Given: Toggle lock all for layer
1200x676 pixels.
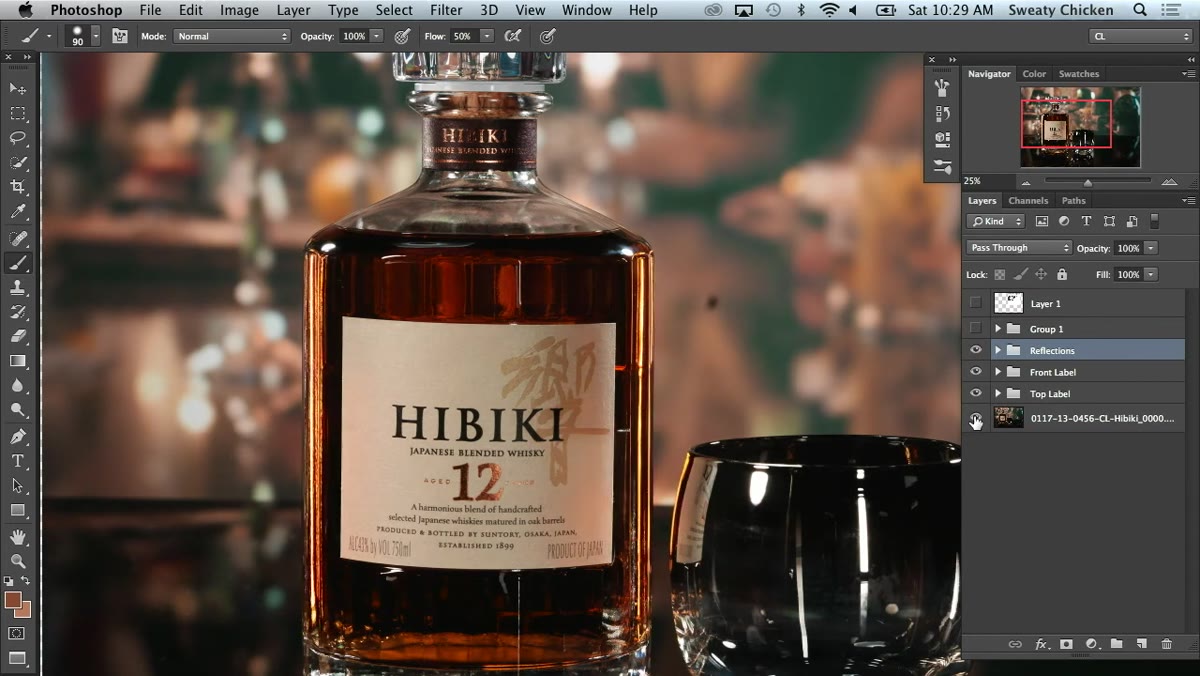Looking at the screenshot, I should click(1062, 274).
